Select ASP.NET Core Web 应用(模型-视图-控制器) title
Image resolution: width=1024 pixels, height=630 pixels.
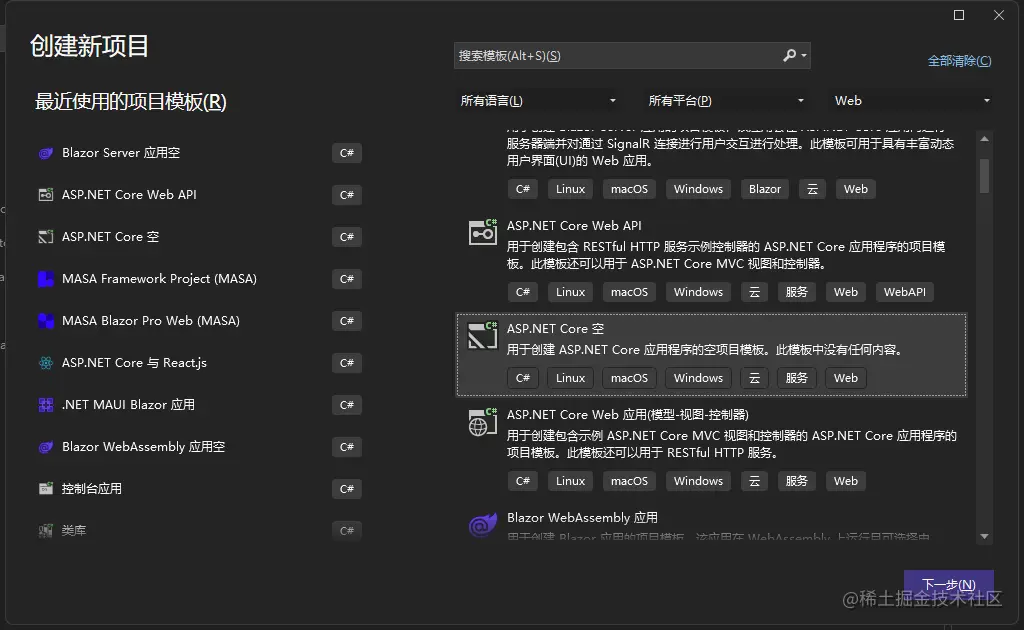(628, 415)
